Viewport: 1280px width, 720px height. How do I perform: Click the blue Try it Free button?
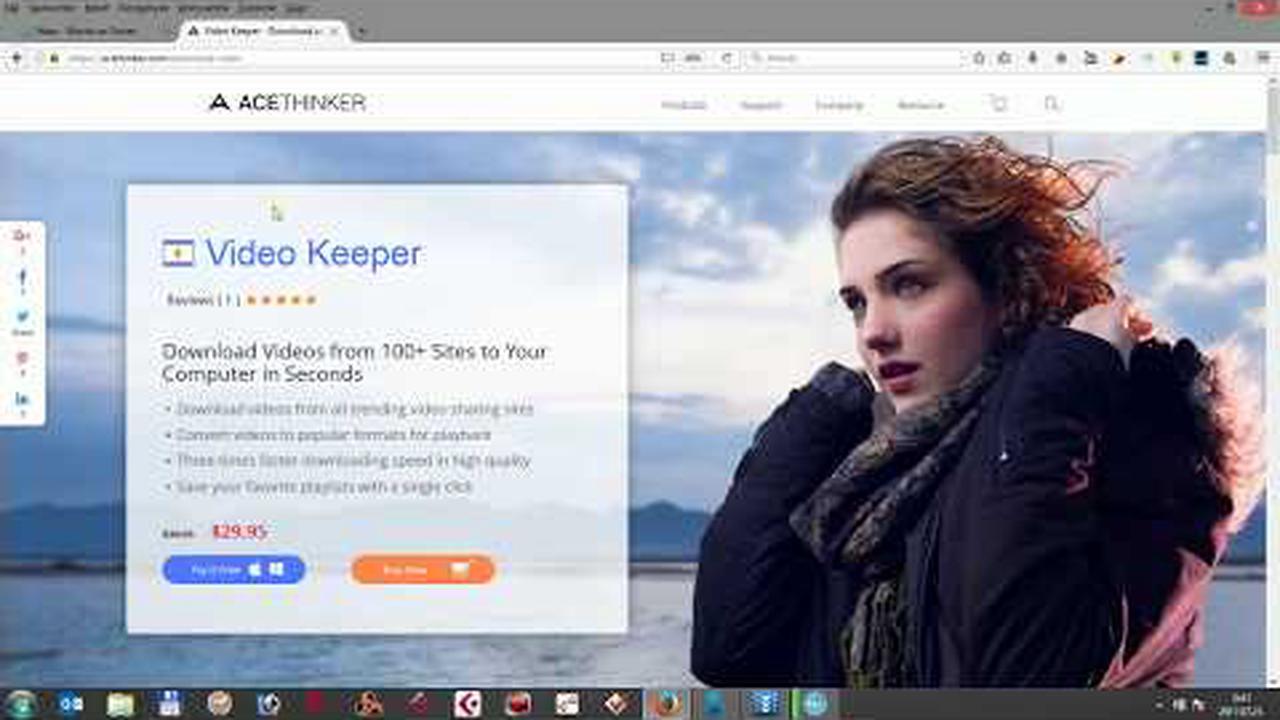coord(234,570)
